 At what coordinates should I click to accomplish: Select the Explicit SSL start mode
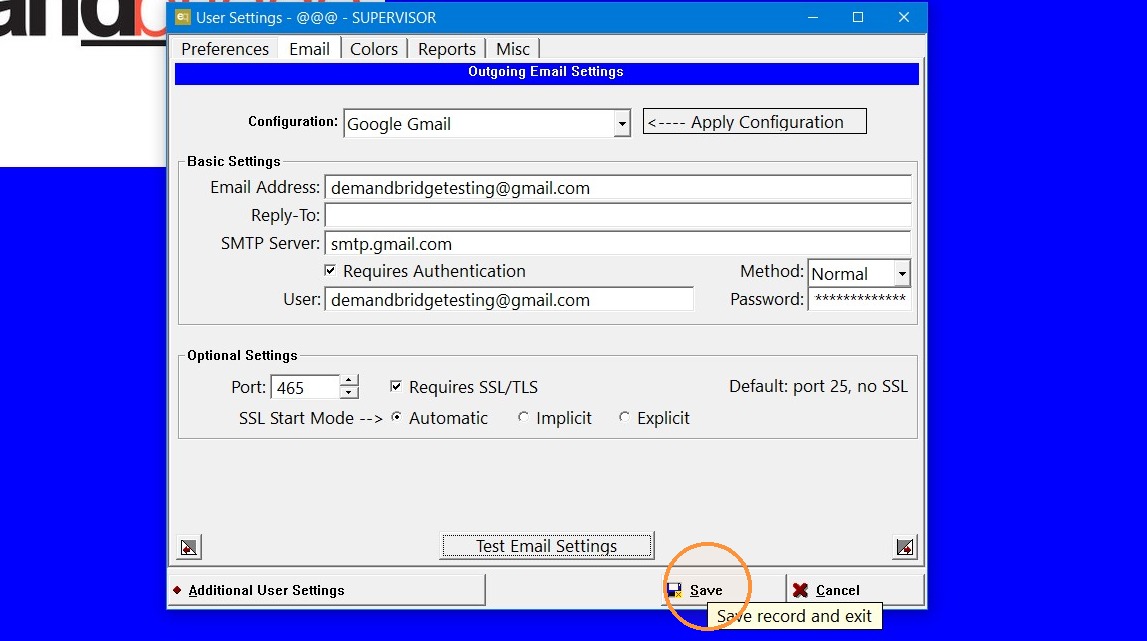pyautogui.click(x=624, y=417)
